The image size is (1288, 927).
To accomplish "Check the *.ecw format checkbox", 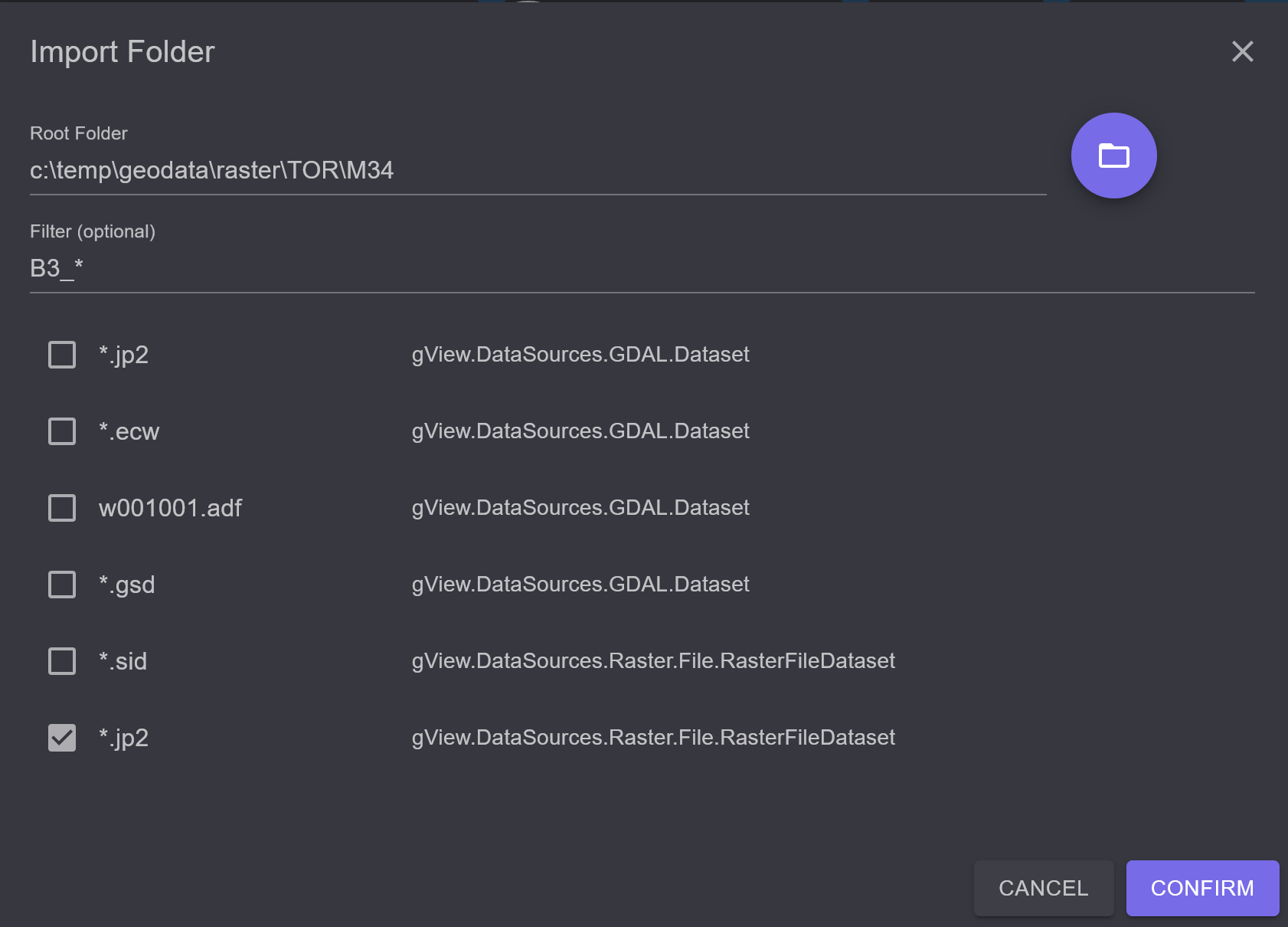I will coord(62,431).
